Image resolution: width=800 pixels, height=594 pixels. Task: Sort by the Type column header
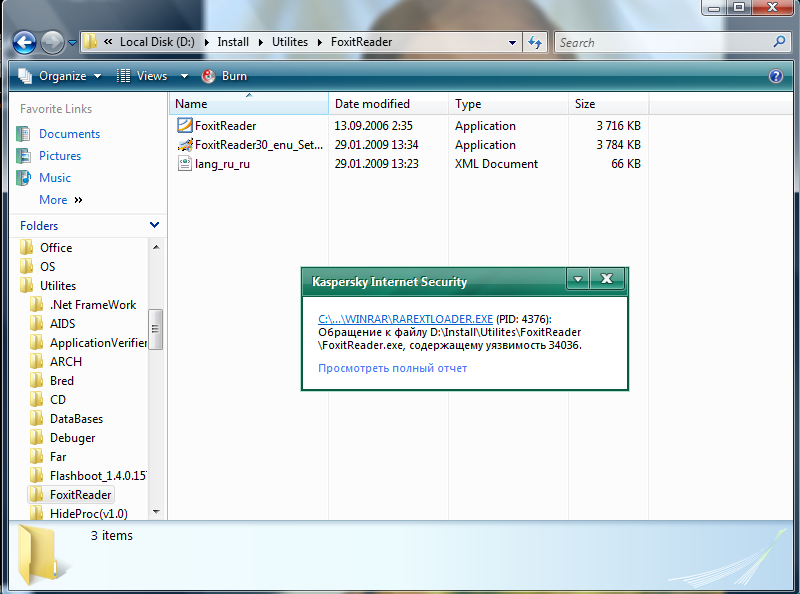coord(509,104)
